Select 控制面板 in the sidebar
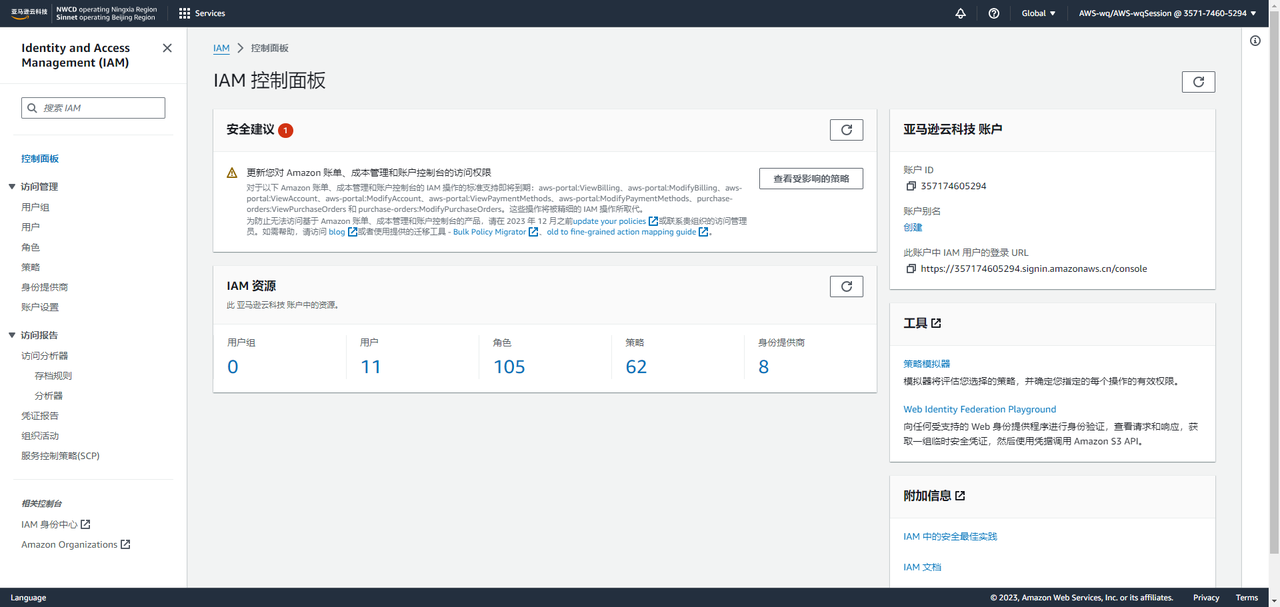The image size is (1280, 607). [40, 159]
